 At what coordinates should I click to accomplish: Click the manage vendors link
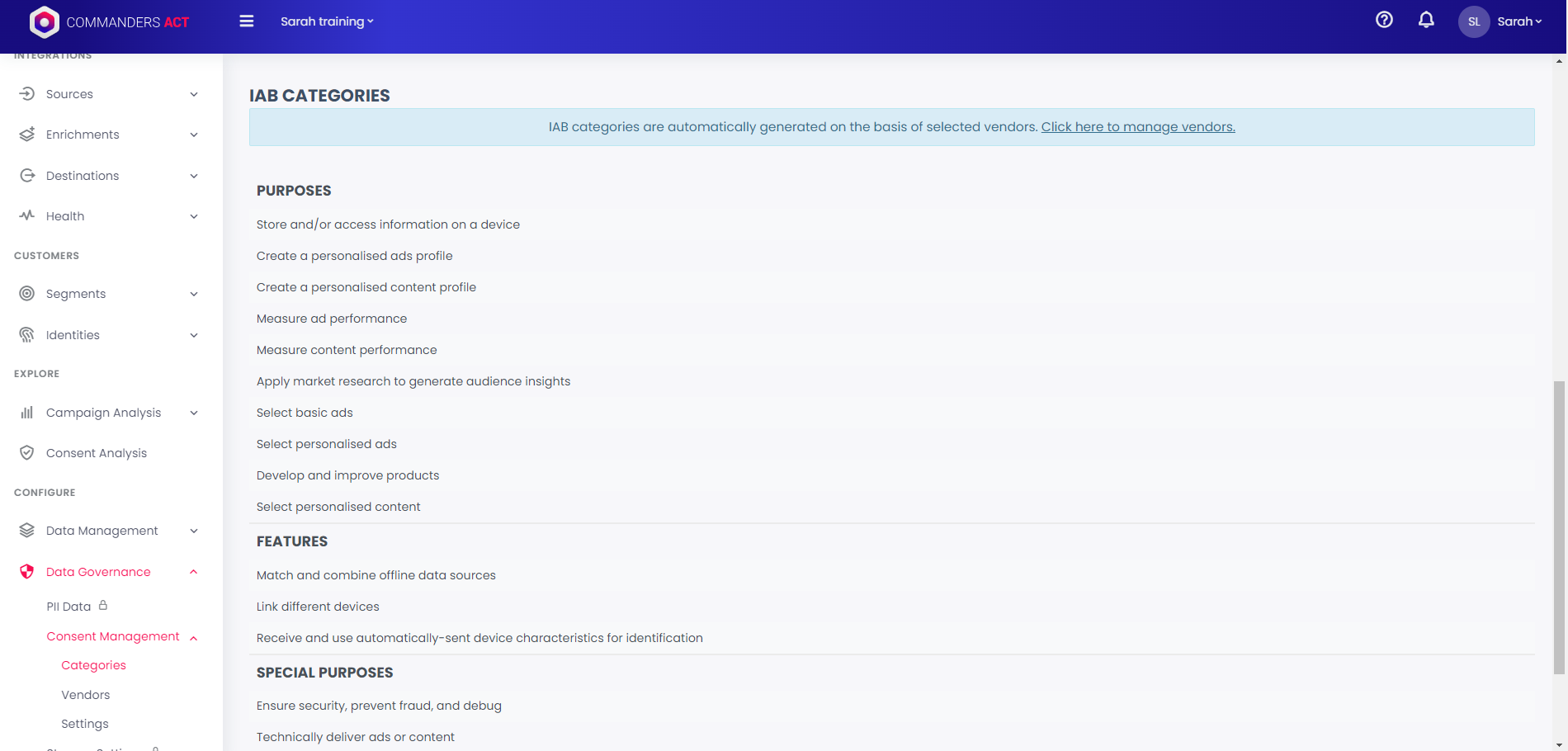click(x=1137, y=127)
